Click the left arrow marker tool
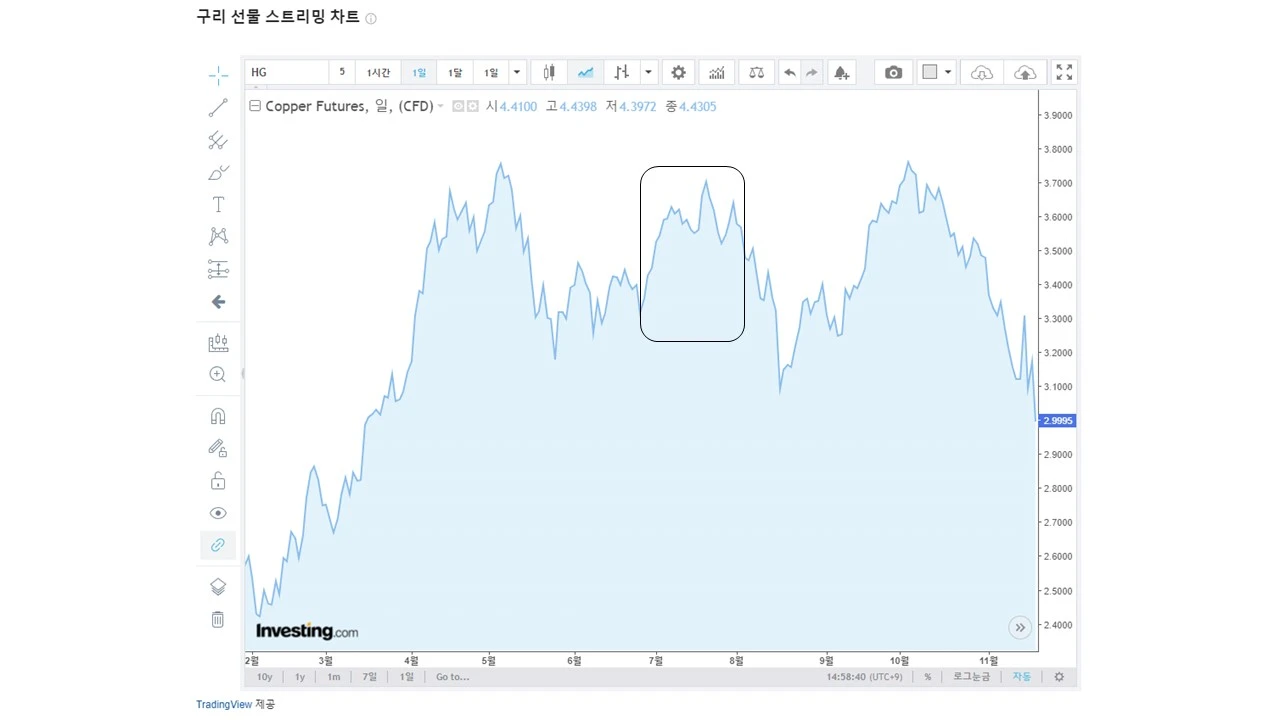The image size is (1280, 720). point(218,302)
